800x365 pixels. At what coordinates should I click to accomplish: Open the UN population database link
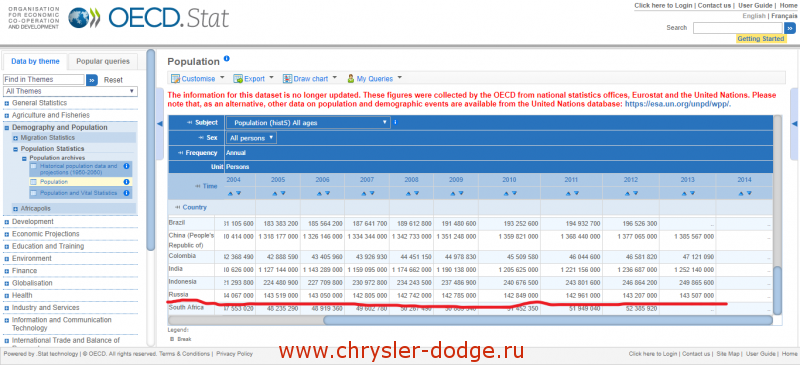(678, 104)
